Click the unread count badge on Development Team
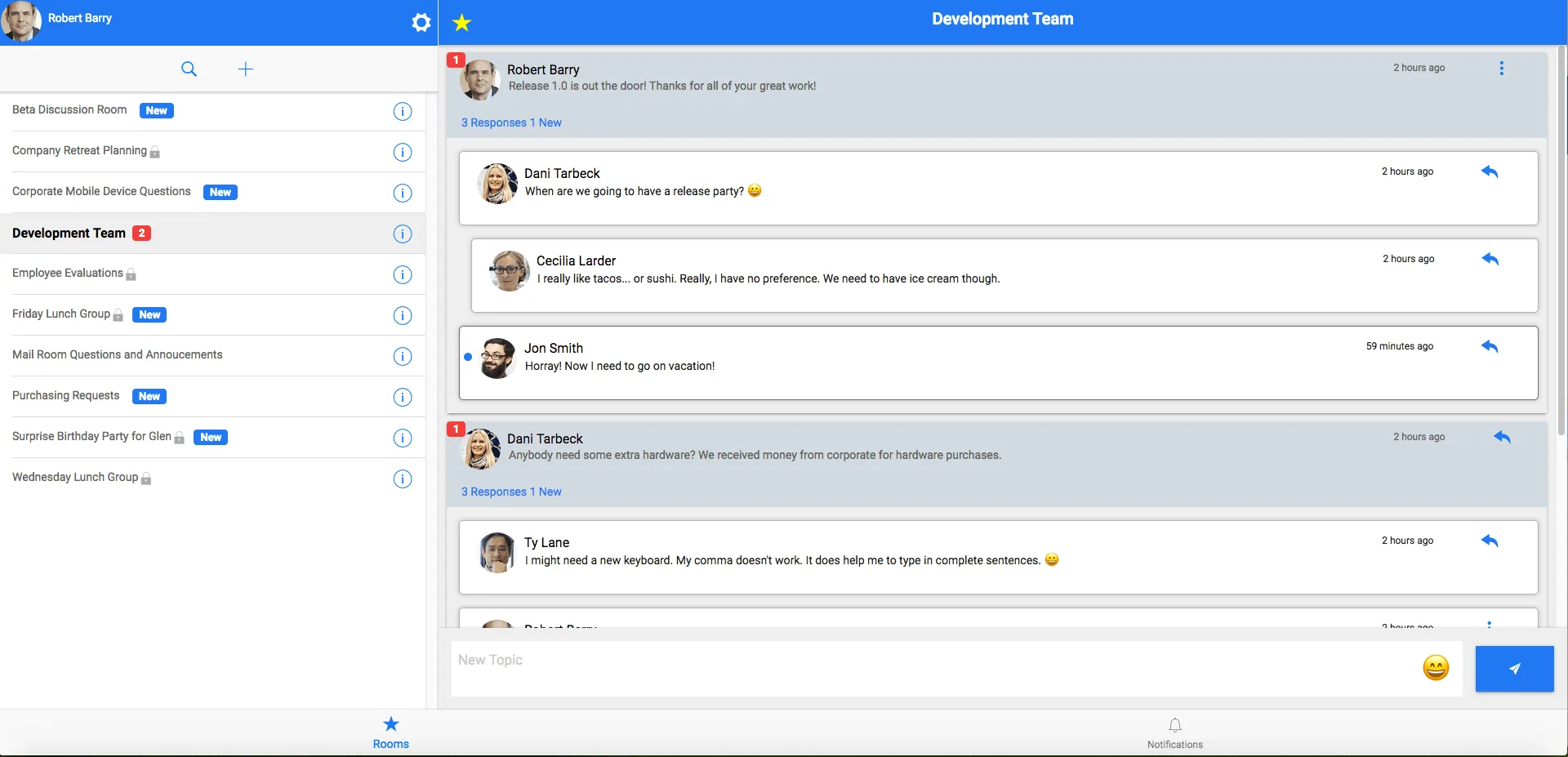Screen dimensions: 1568x757 [x=141, y=233]
